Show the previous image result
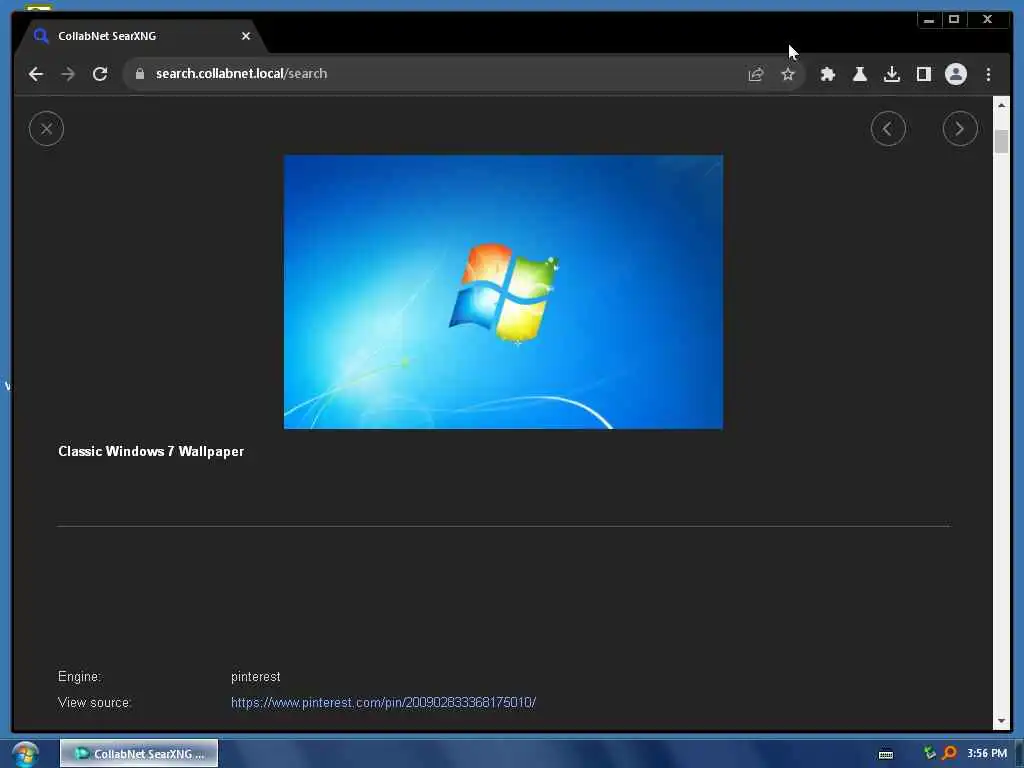 (888, 129)
